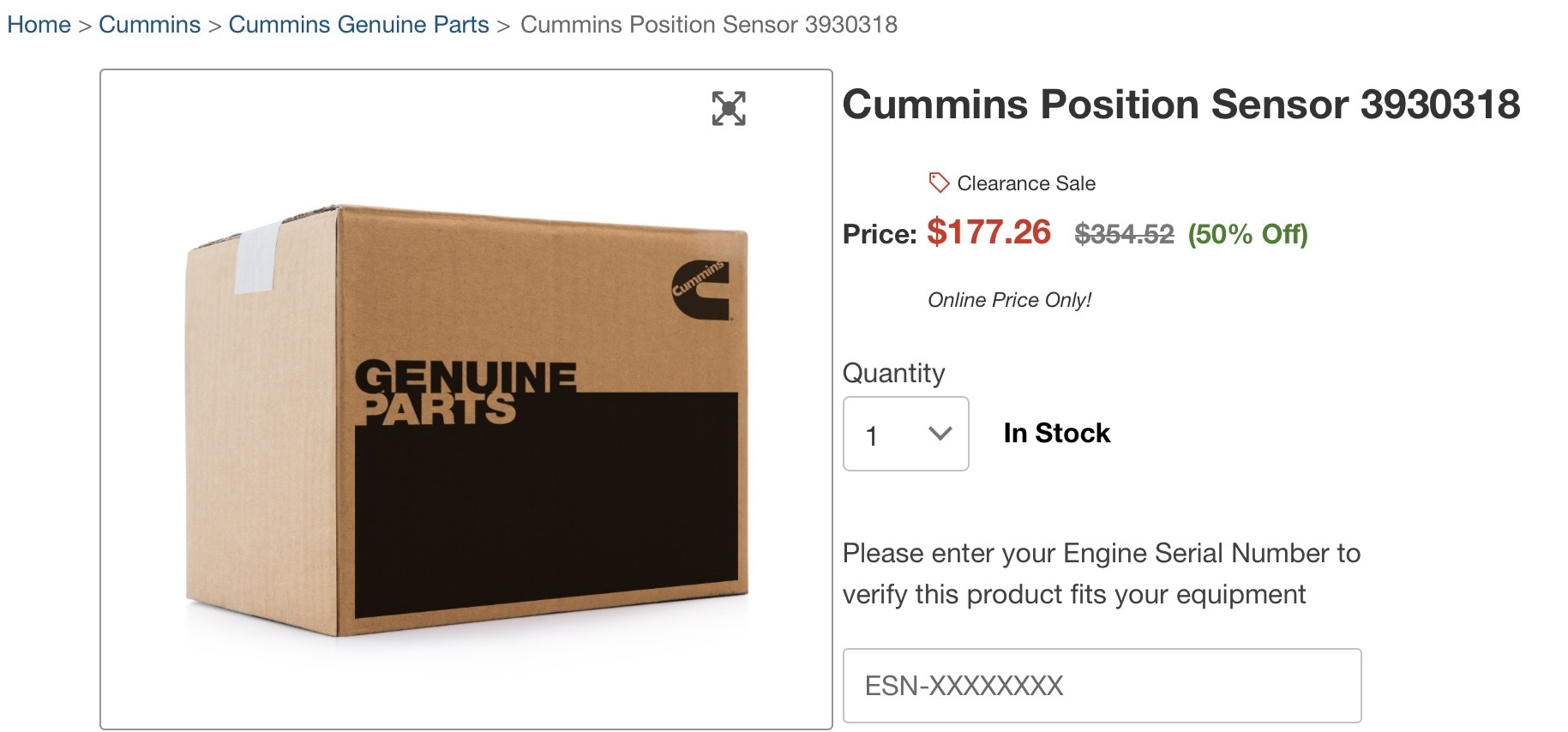This screenshot has height=732, width=1568.
Task: Click the Cummins logo on the box
Action: pos(700,290)
